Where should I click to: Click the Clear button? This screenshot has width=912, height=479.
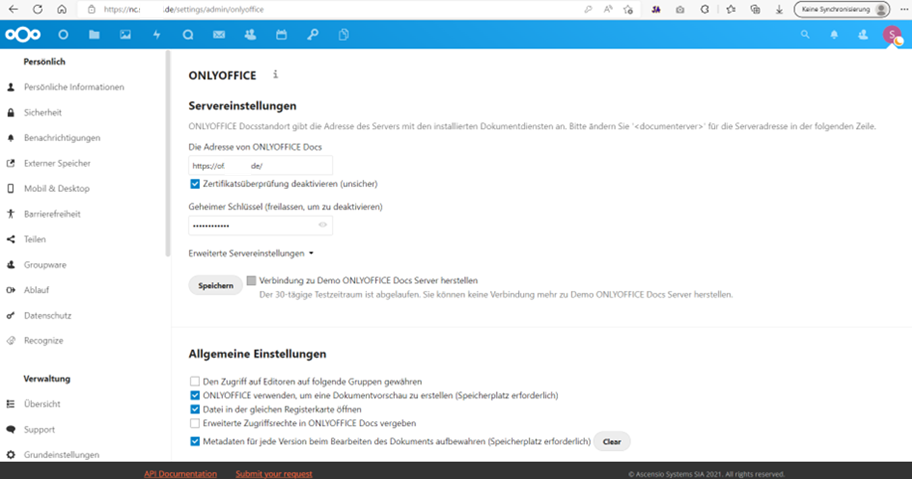pos(611,442)
